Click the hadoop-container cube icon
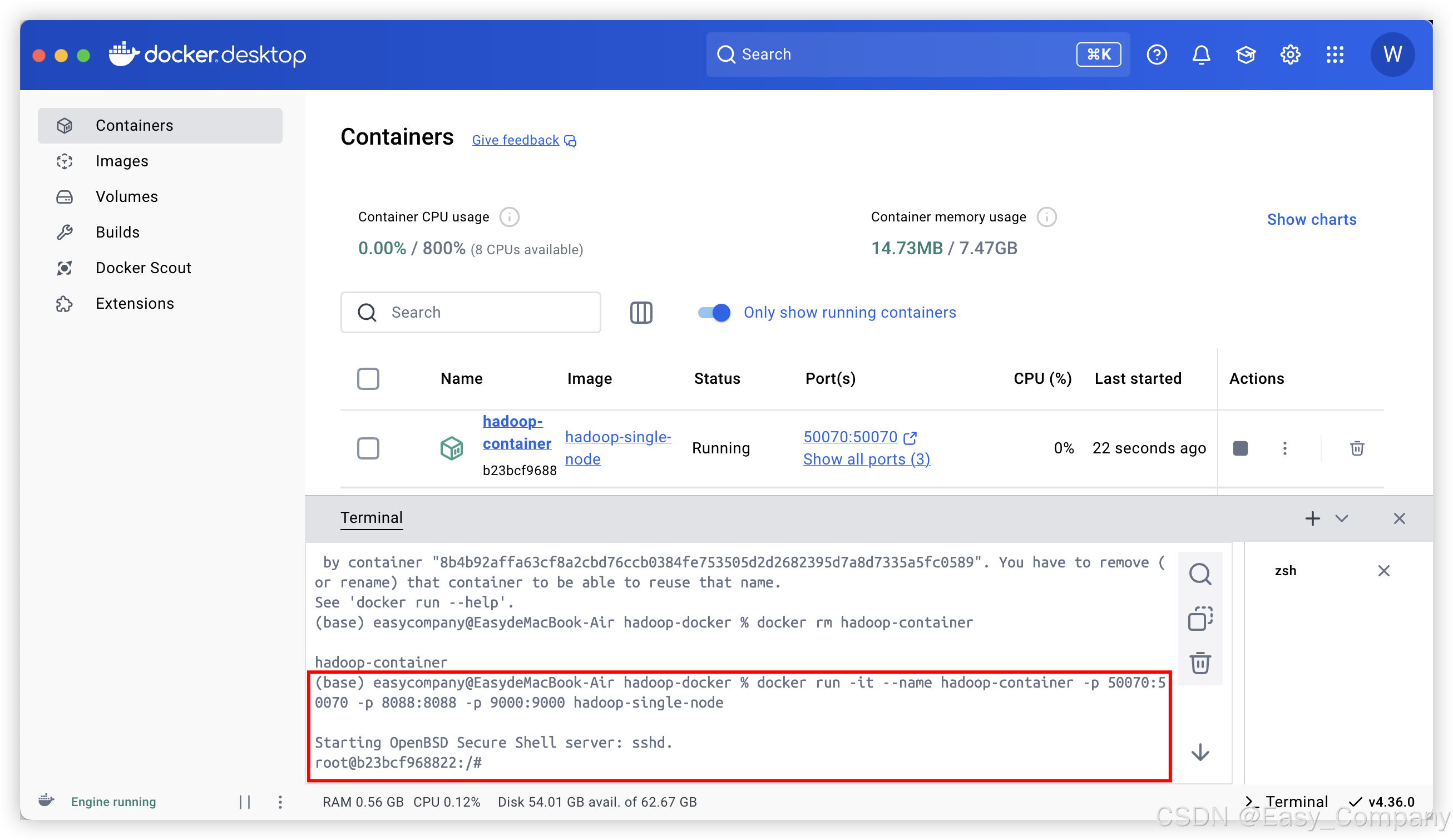This screenshot has height=840, width=1453. coord(452,447)
